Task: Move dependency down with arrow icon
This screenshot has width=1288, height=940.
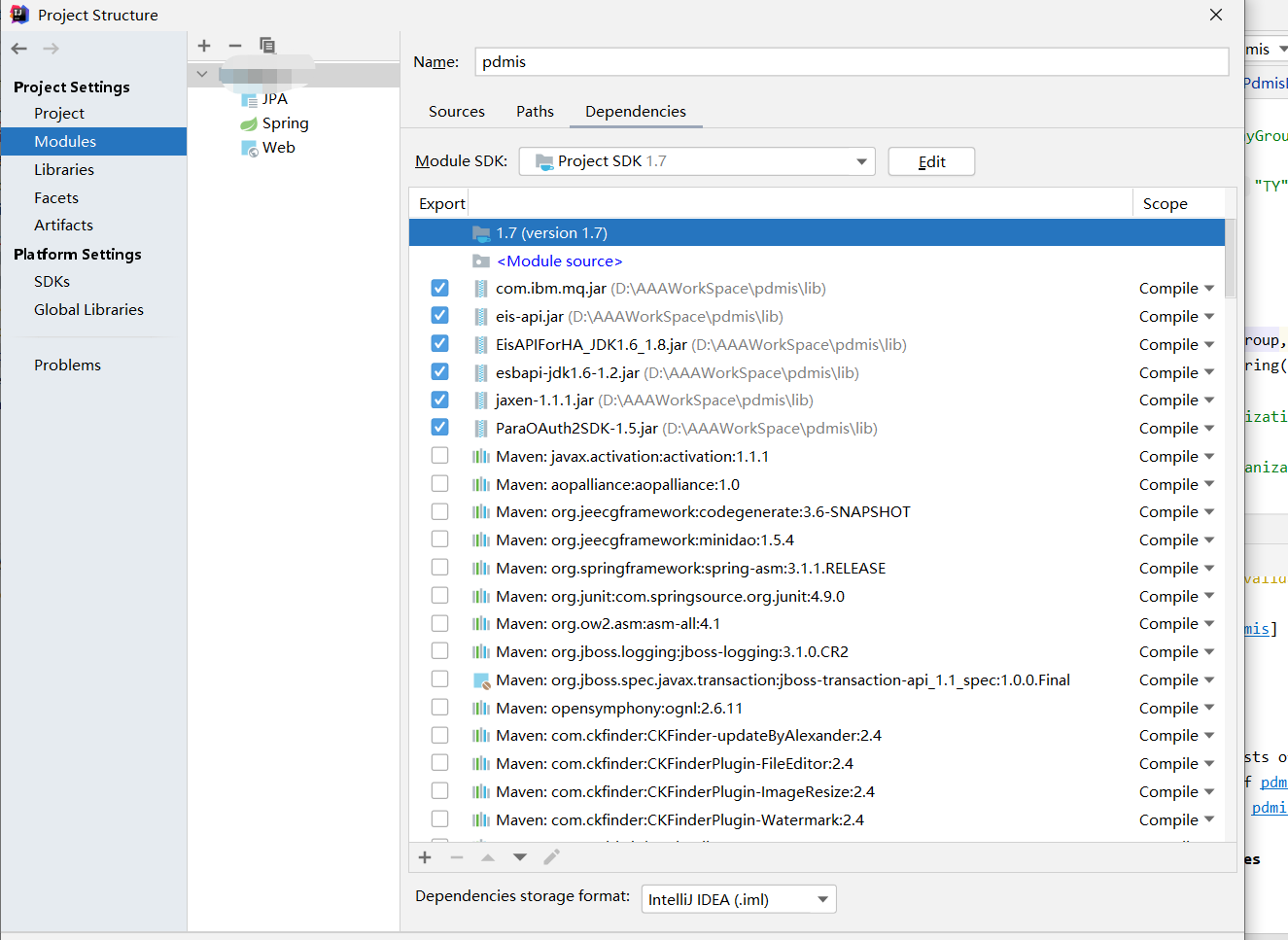Action: pos(520,857)
